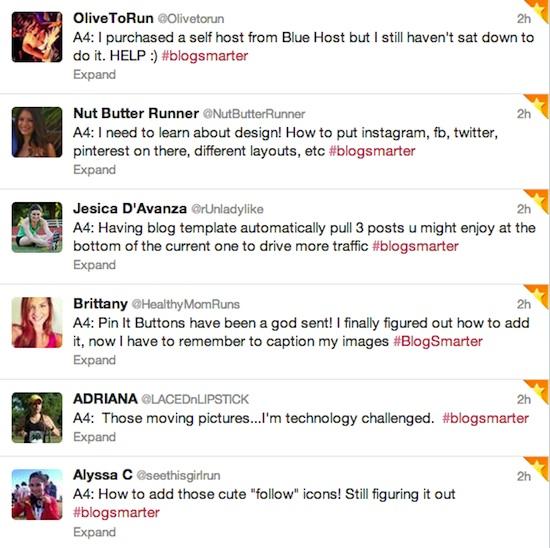Open the #blogsmarter hashtag in ADRIANA's tweet
This screenshot has width=550, height=548.
coord(485,418)
